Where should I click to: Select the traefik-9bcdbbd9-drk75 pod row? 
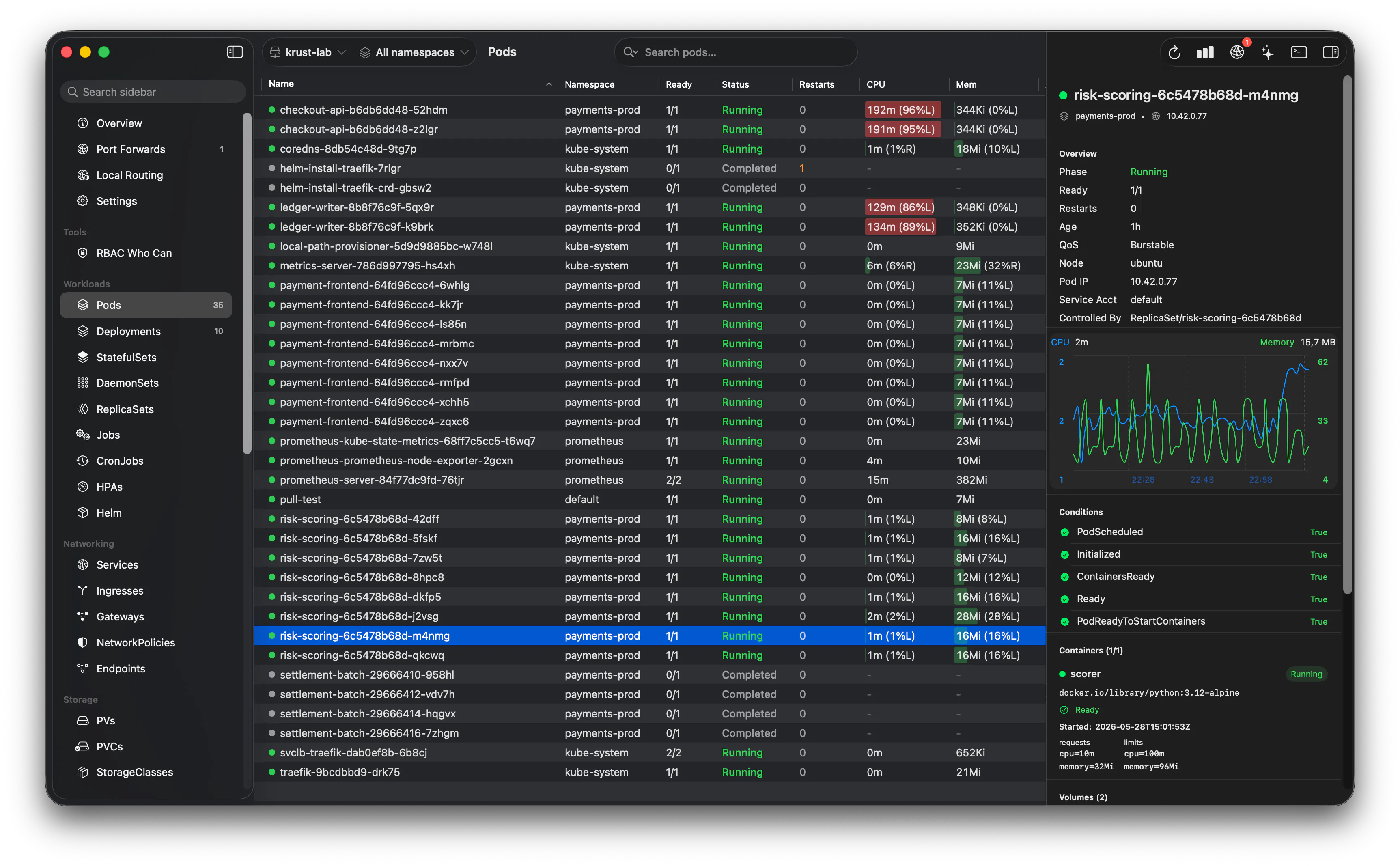(650, 772)
